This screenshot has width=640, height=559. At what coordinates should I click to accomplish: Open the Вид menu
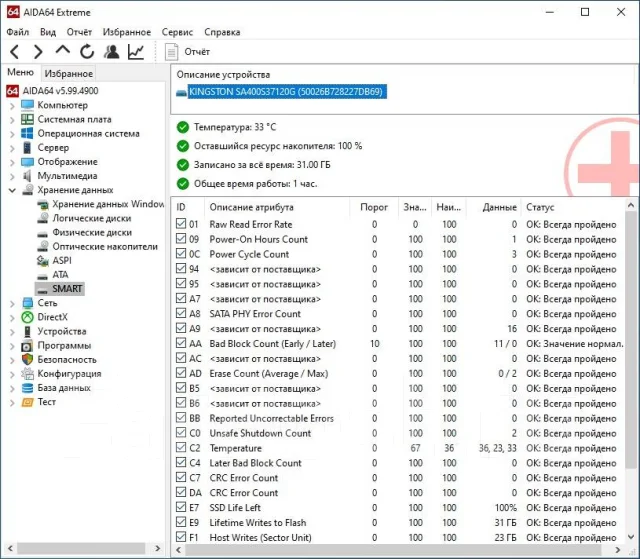(x=48, y=32)
